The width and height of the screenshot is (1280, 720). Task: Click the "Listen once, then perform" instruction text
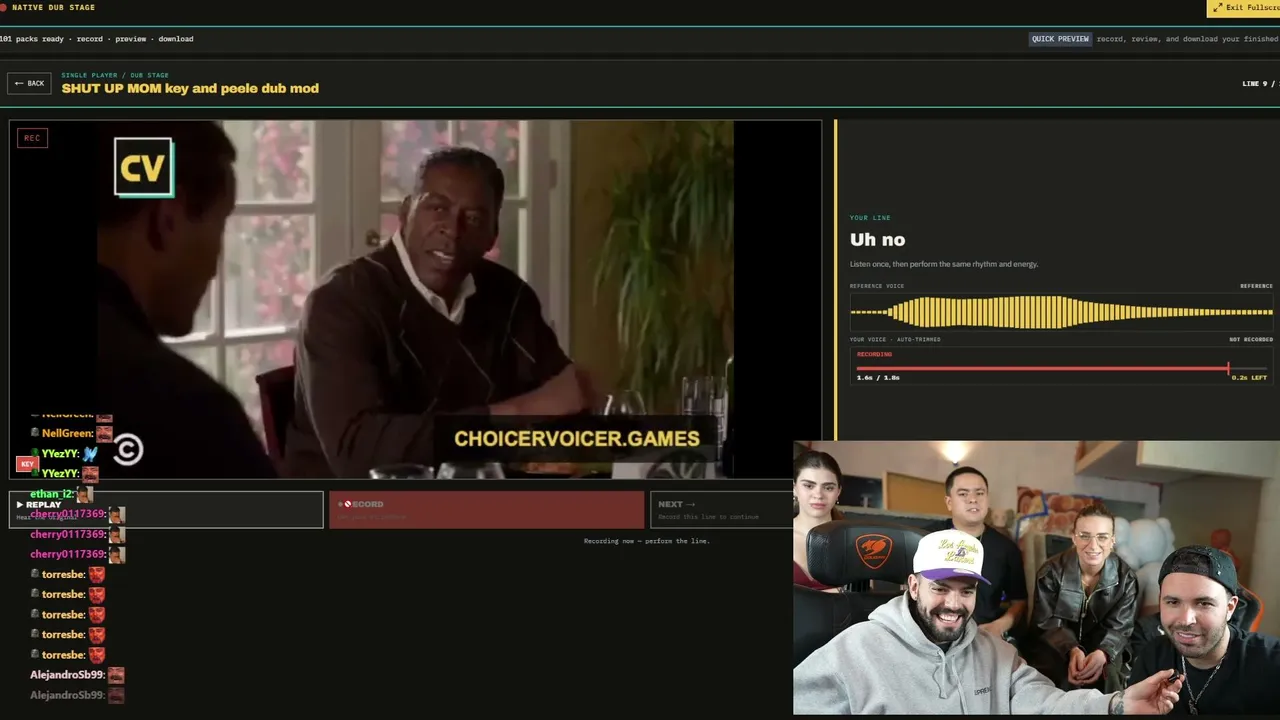click(944, 264)
